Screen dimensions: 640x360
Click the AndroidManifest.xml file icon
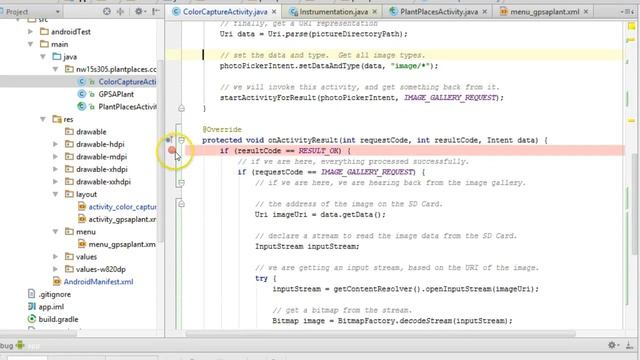click(x=57, y=282)
